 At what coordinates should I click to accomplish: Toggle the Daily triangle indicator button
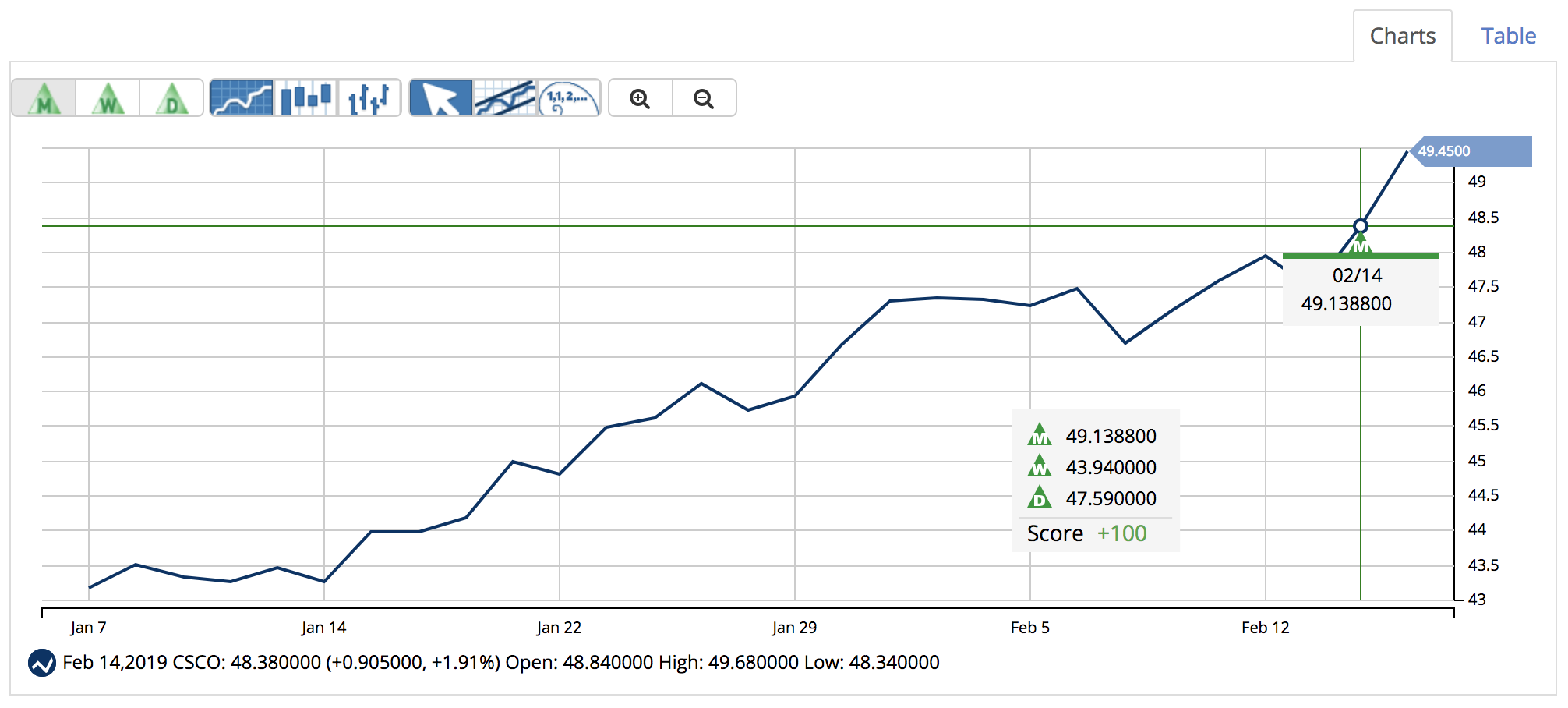pyautogui.click(x=171, y=98)
